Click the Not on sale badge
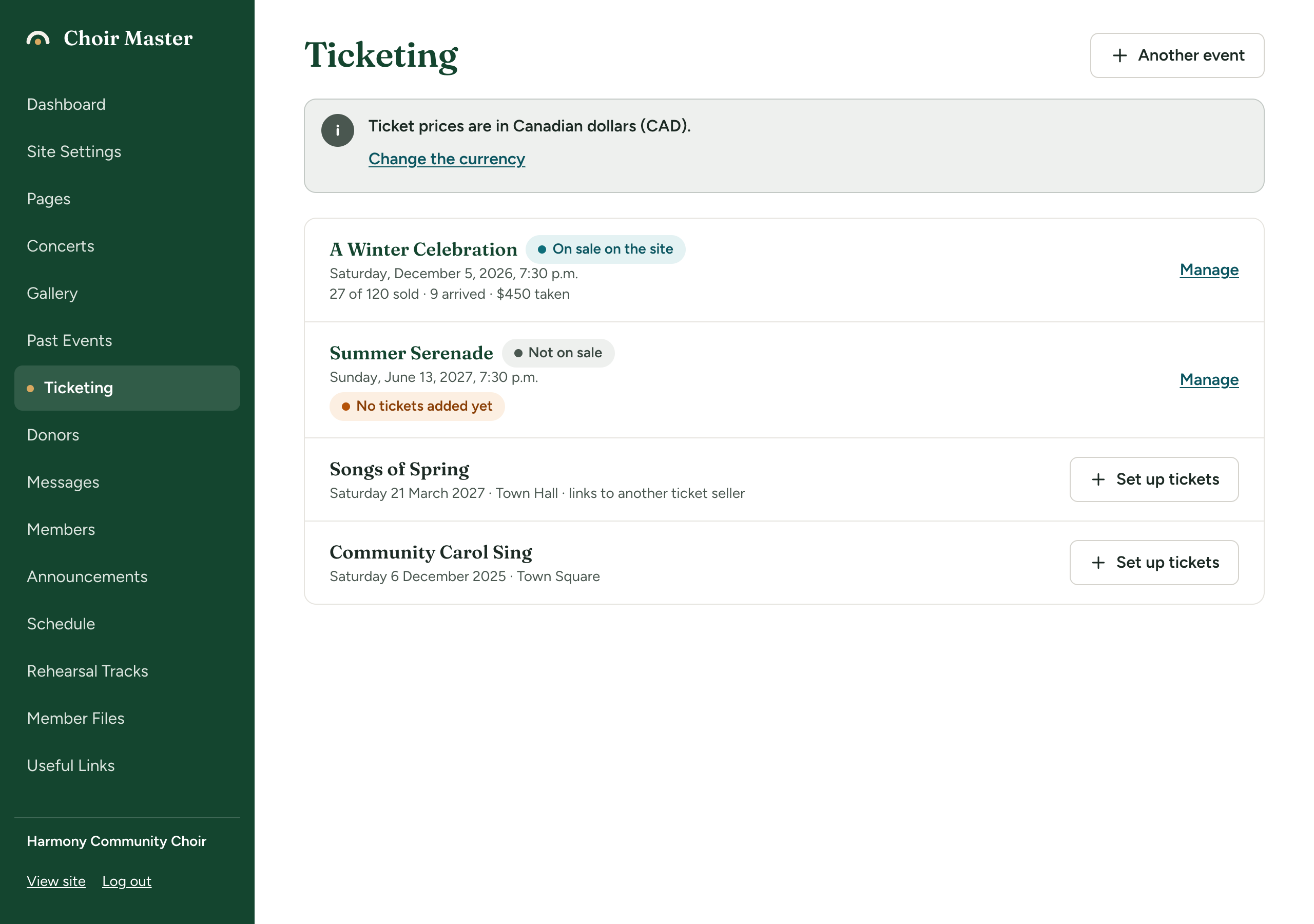Viewport: 1314px width, 924px height. click(x=558, y=353)
